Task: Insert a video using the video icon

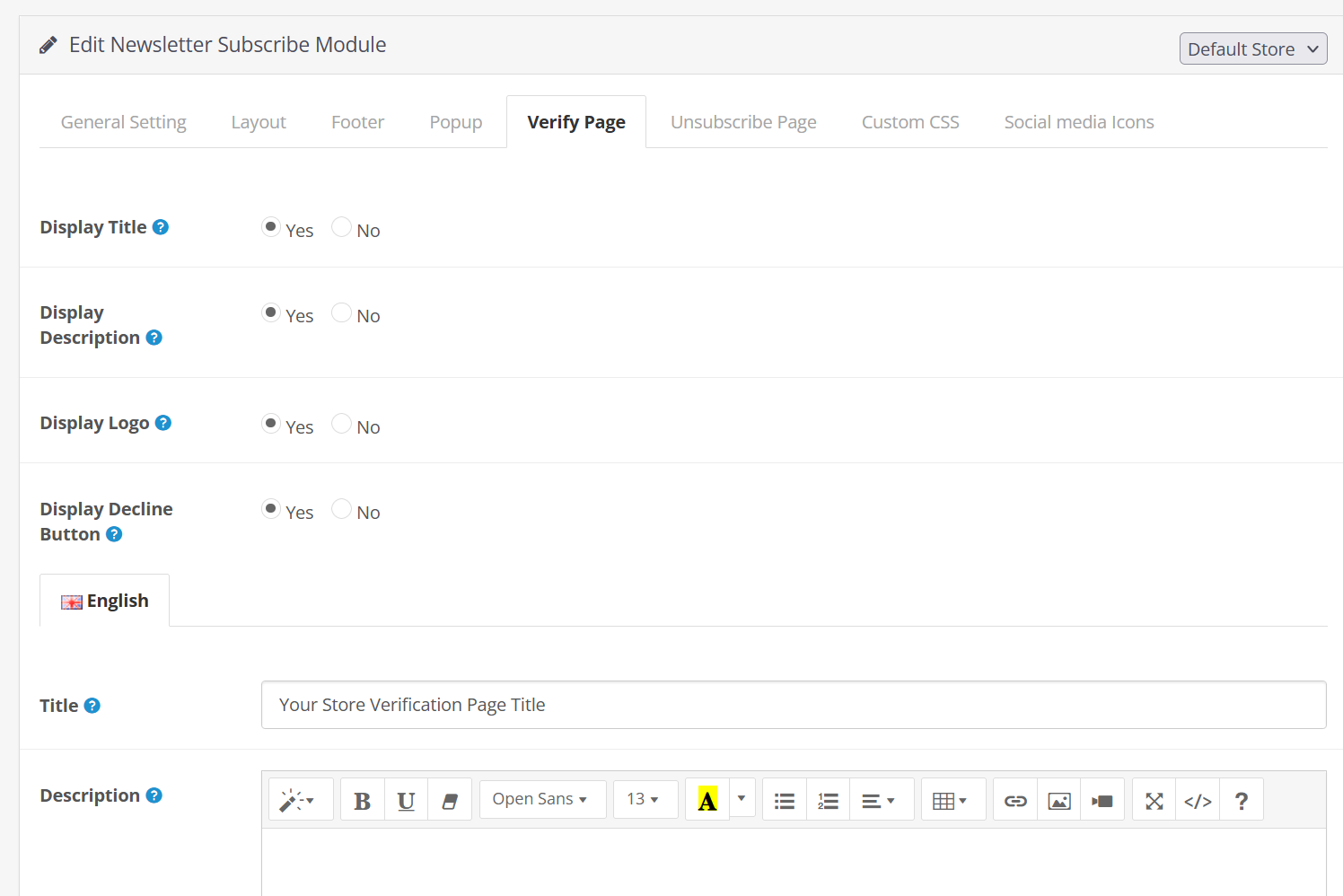Action: (x=1102, y=800)
